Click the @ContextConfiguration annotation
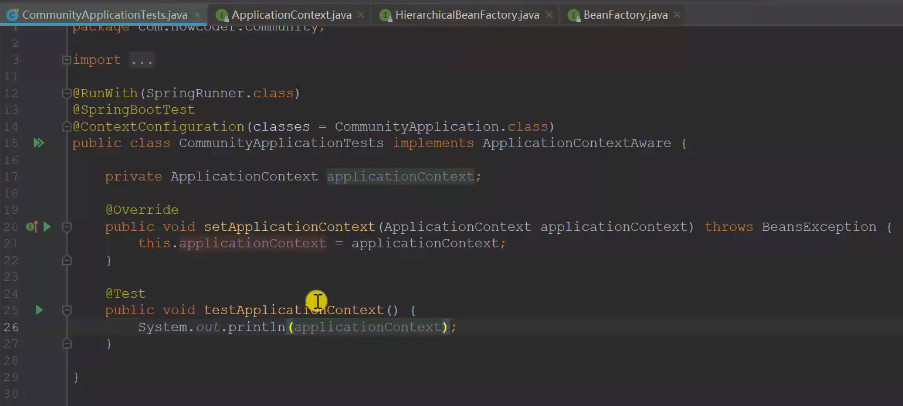903x406 pixels. point(158,127)
